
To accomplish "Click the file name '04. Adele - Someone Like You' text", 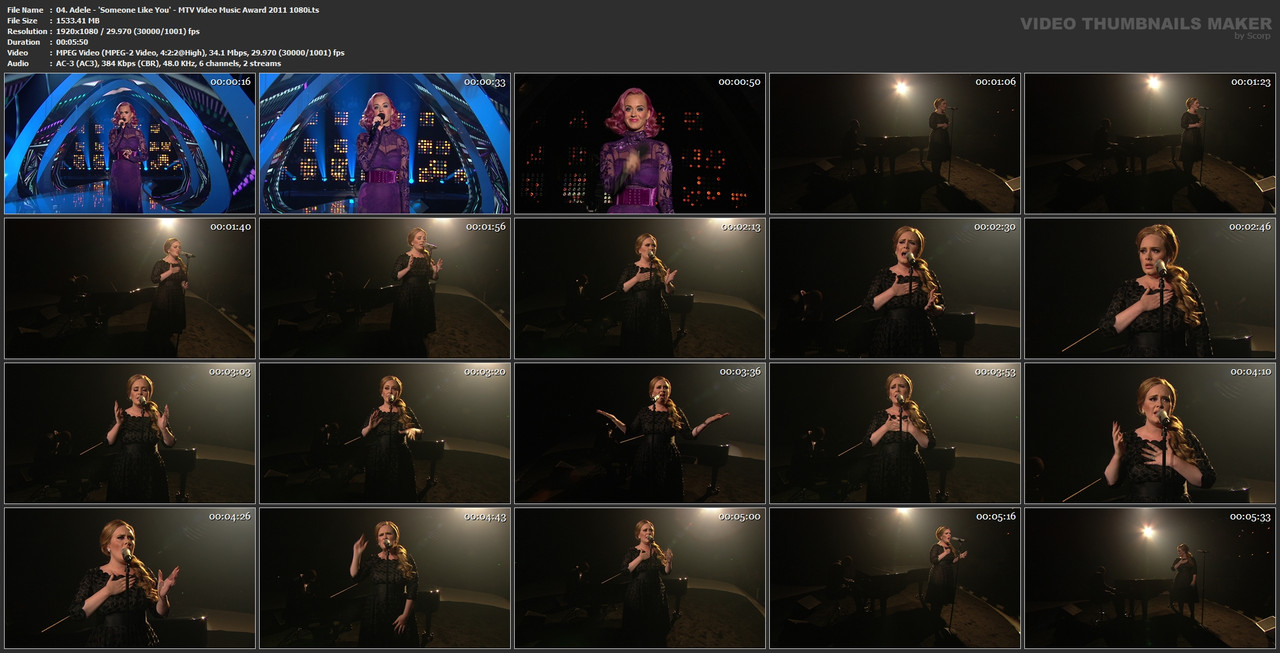I will pos(187,9).
